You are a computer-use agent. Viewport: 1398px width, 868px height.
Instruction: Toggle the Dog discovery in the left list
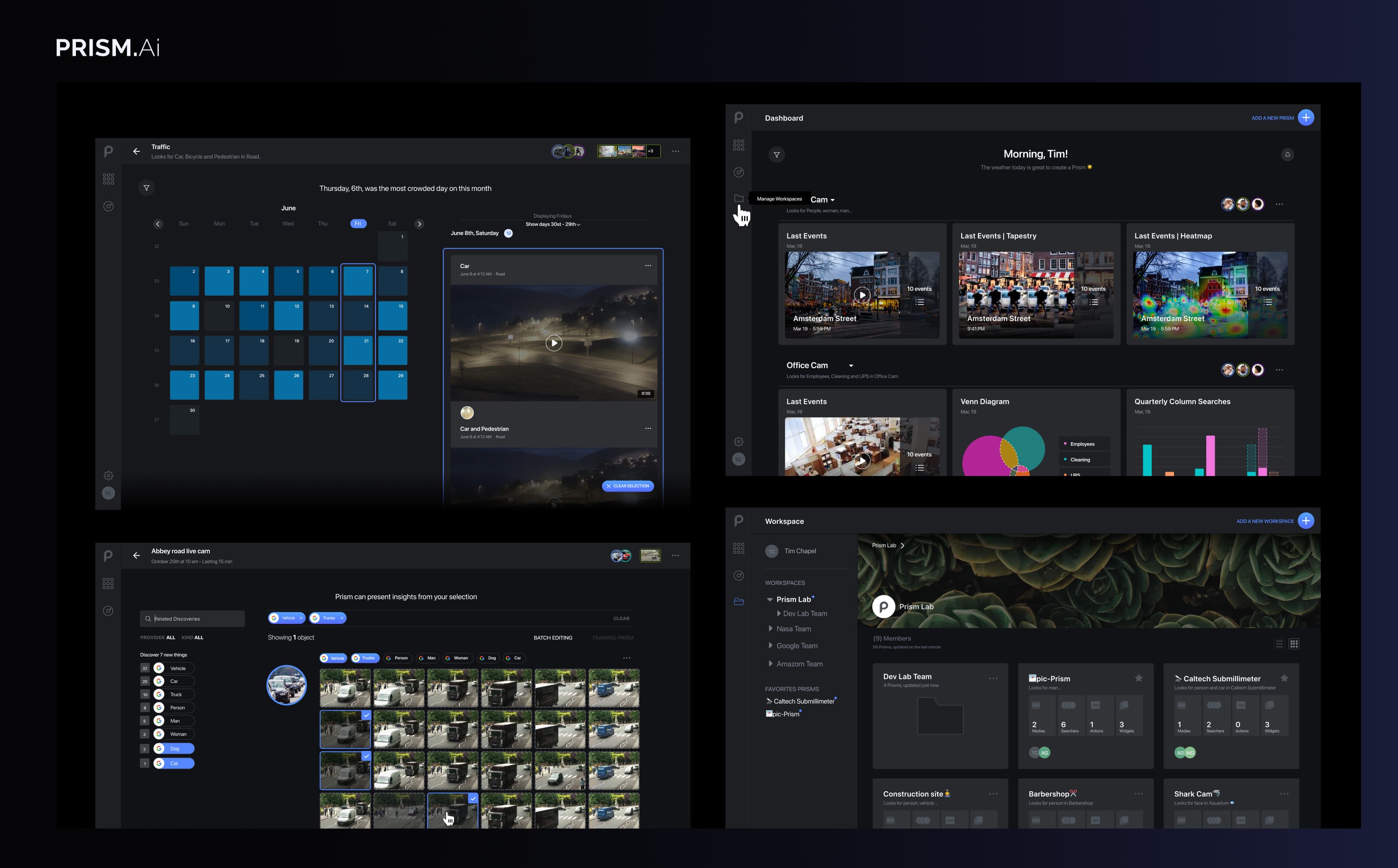coord(173,749)
